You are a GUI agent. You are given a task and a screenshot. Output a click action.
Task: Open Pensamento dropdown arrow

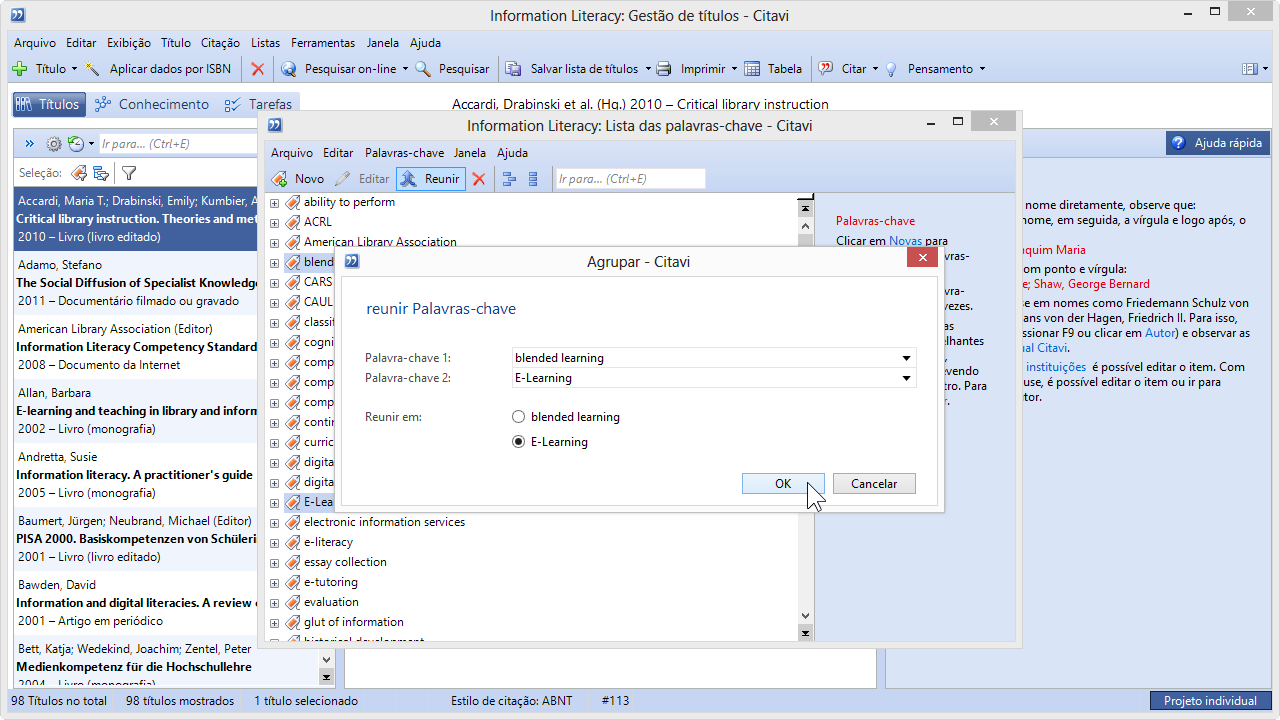(982, 69)
